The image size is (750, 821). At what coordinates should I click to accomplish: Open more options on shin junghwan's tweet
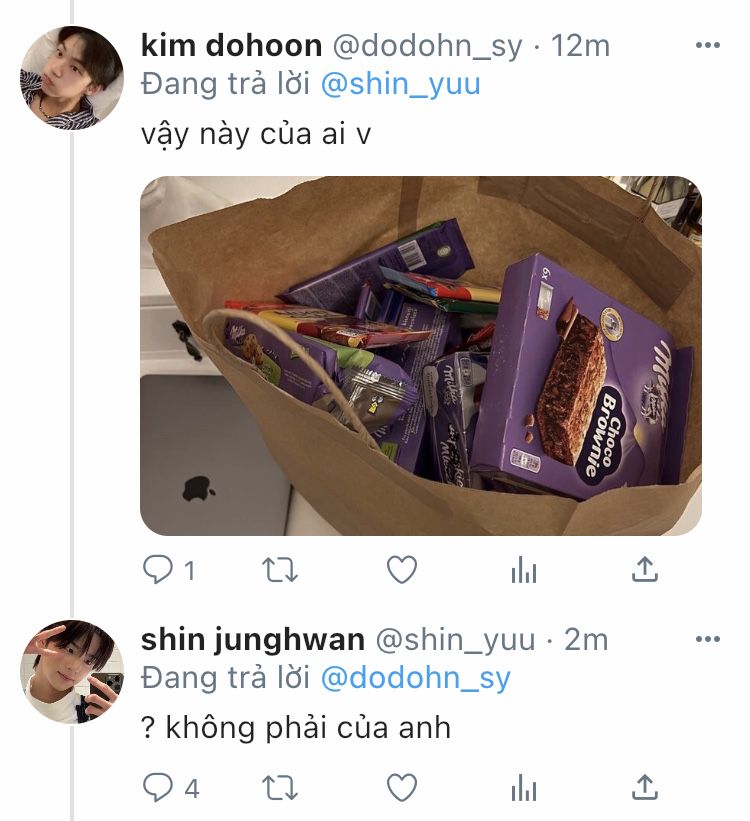click(x=708, y=639)
